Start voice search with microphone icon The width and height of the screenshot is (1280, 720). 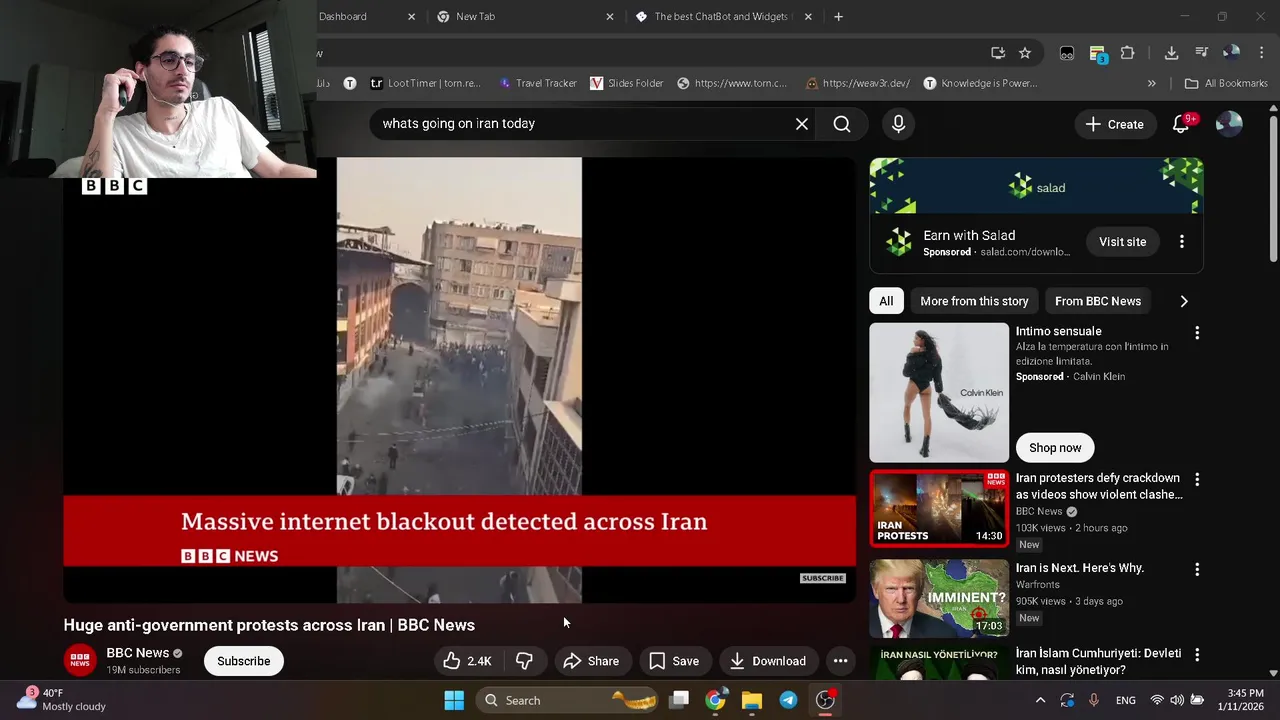click(898, 124)
